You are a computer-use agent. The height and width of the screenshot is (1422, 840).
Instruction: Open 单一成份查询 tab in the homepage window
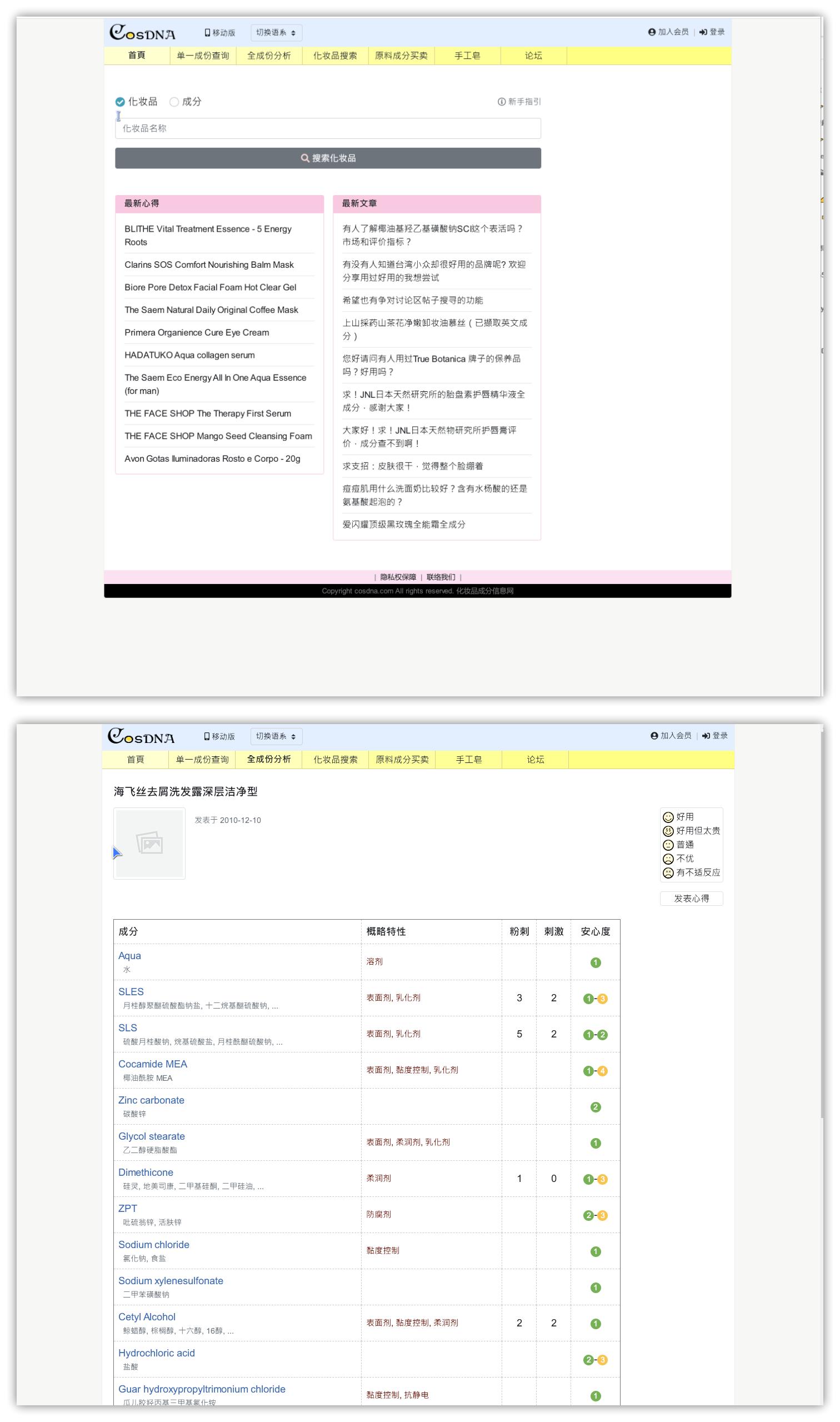coord(203,56)
